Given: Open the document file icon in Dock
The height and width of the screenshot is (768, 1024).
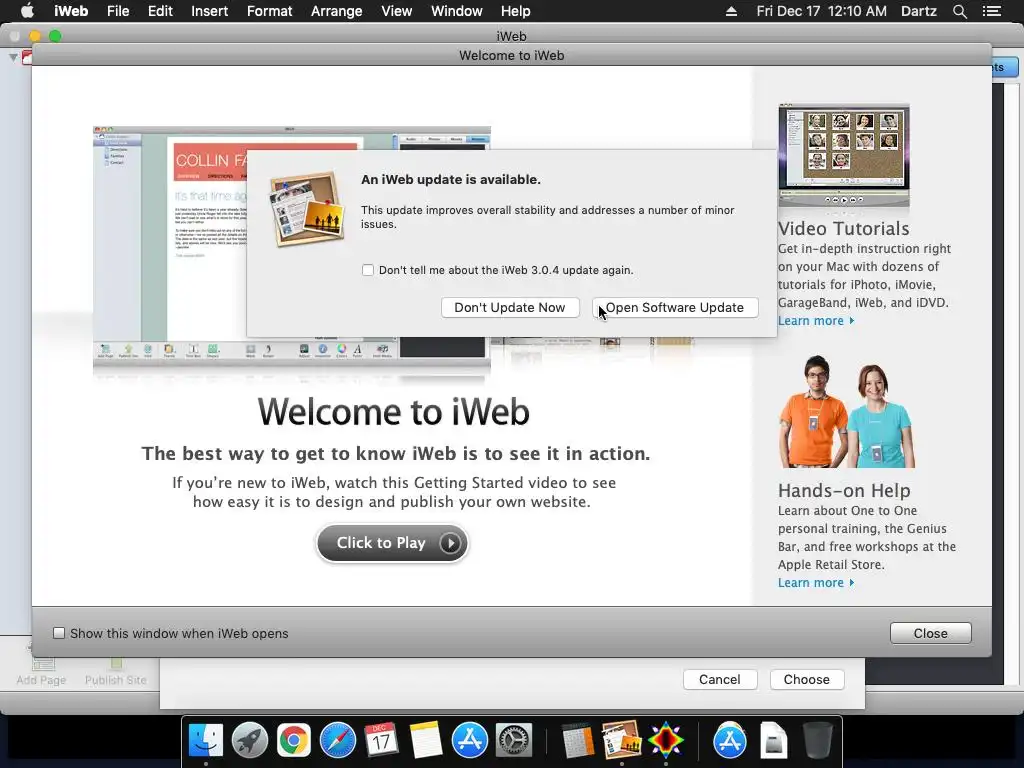Looking at the screenshot, I should click(773, 741).
